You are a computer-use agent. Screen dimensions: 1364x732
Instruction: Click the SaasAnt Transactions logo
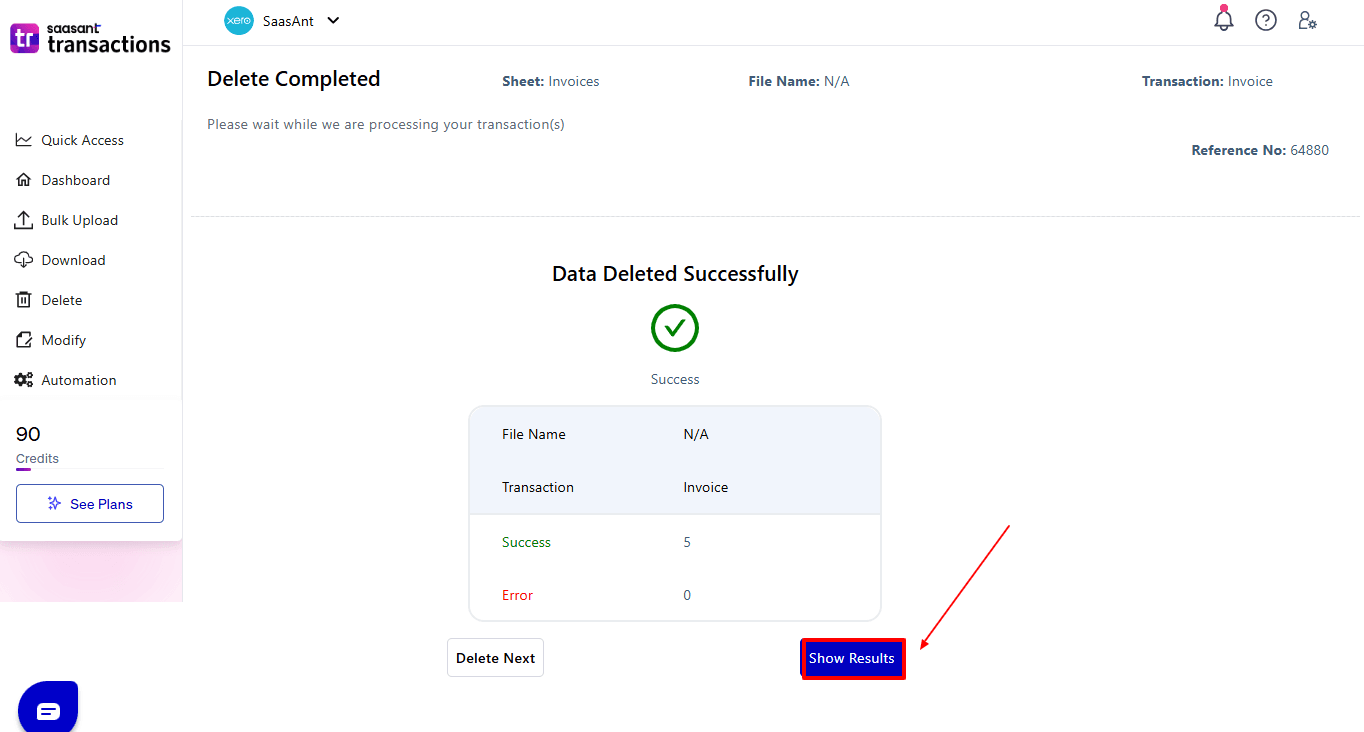[x=90, y=39]
